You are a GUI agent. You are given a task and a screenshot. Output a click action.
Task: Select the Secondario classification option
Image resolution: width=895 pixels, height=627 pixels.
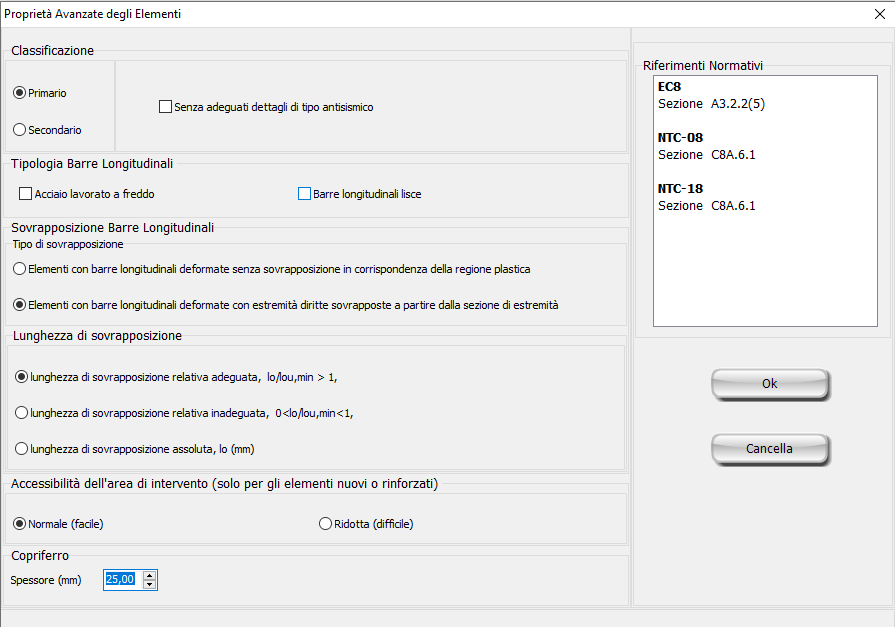pyautogui.click(x=19, y=129)
